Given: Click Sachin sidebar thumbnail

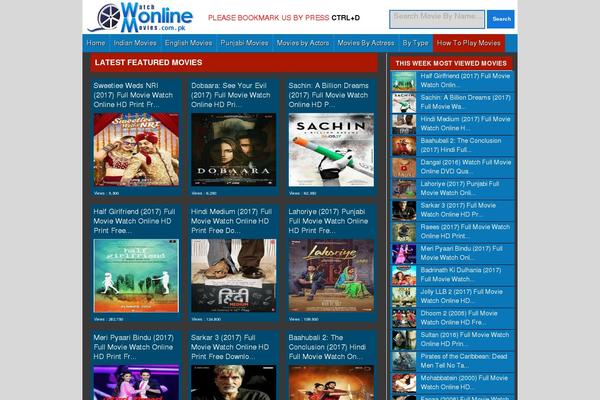Looking at the screenshot, I should coord(404,103).
